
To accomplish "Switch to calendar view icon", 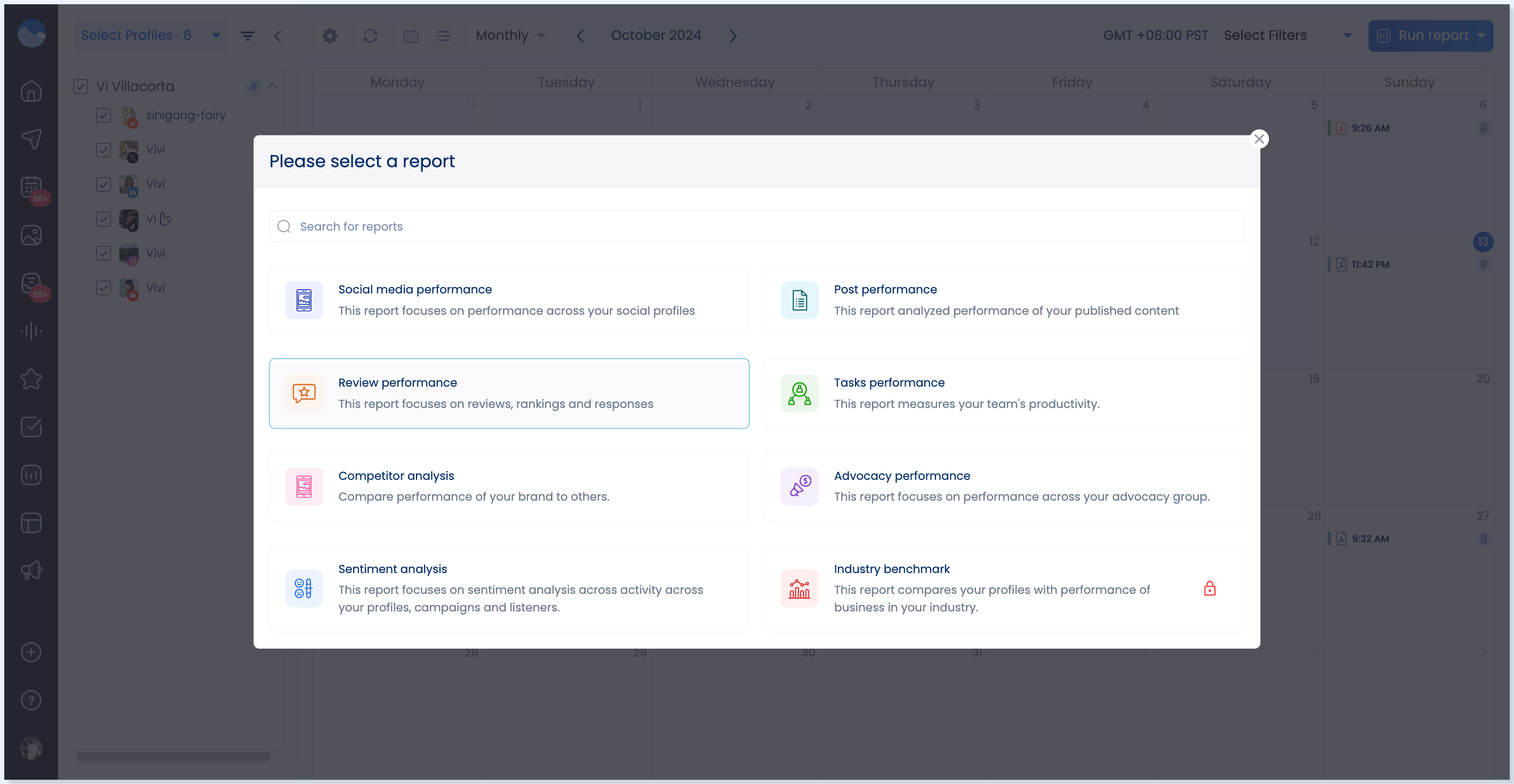I will point(411,36).
